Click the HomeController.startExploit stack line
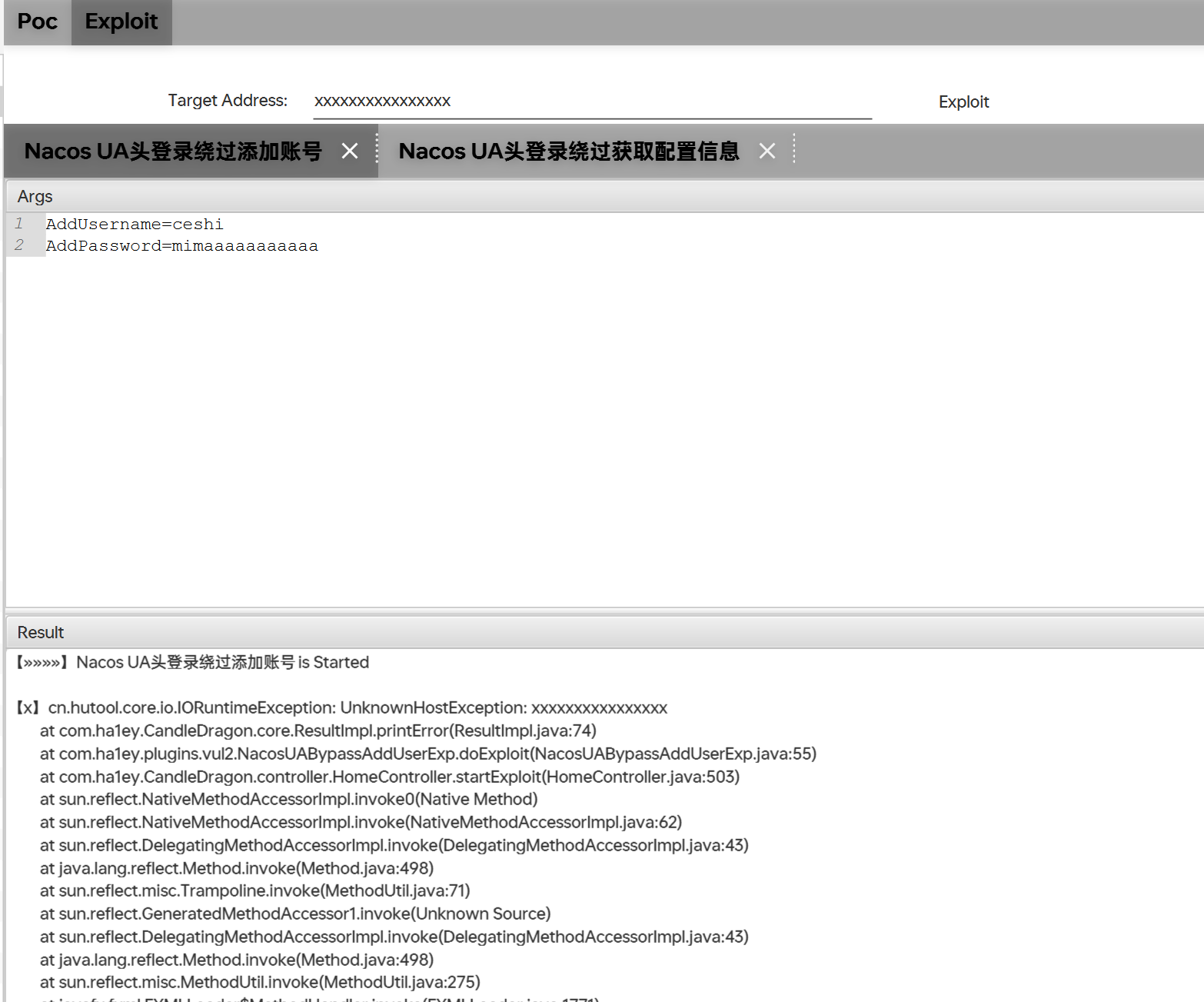The width and height of the screenshot is (1204, 1002). click(390, 777)
